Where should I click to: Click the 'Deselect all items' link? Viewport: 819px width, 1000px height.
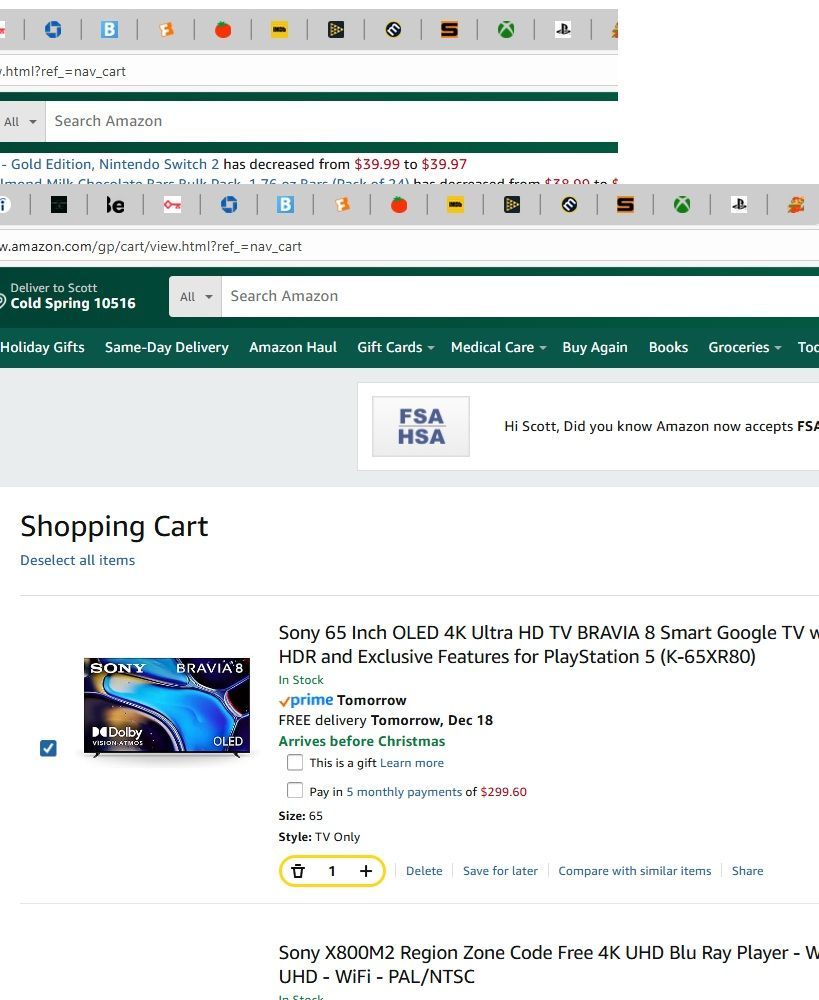click(78, 560)
